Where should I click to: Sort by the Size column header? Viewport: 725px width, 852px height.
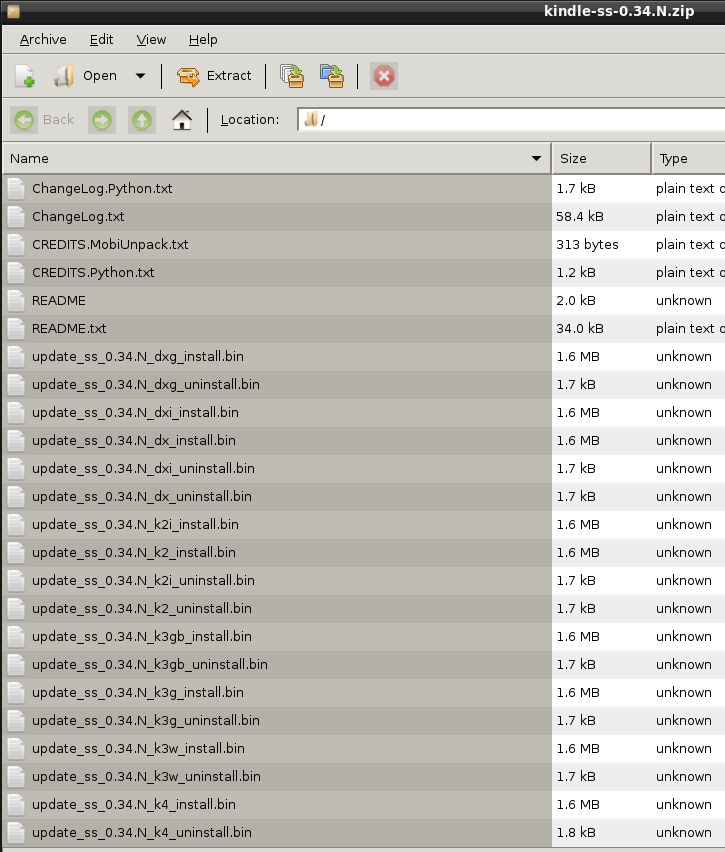coord(601,159)
